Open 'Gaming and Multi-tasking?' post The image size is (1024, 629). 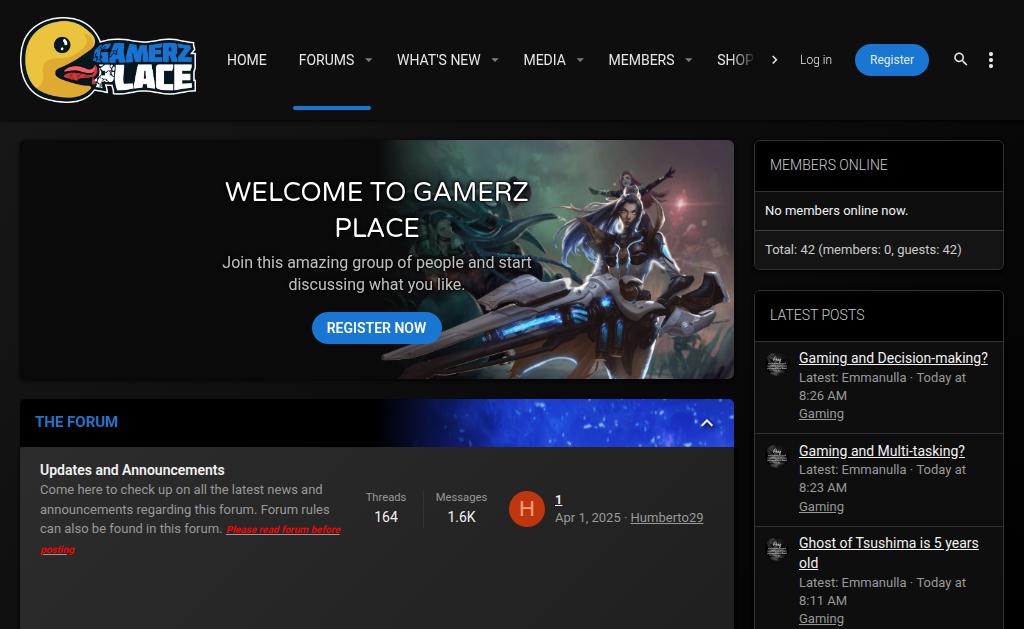pyautogui.click(x=882, y=451)
